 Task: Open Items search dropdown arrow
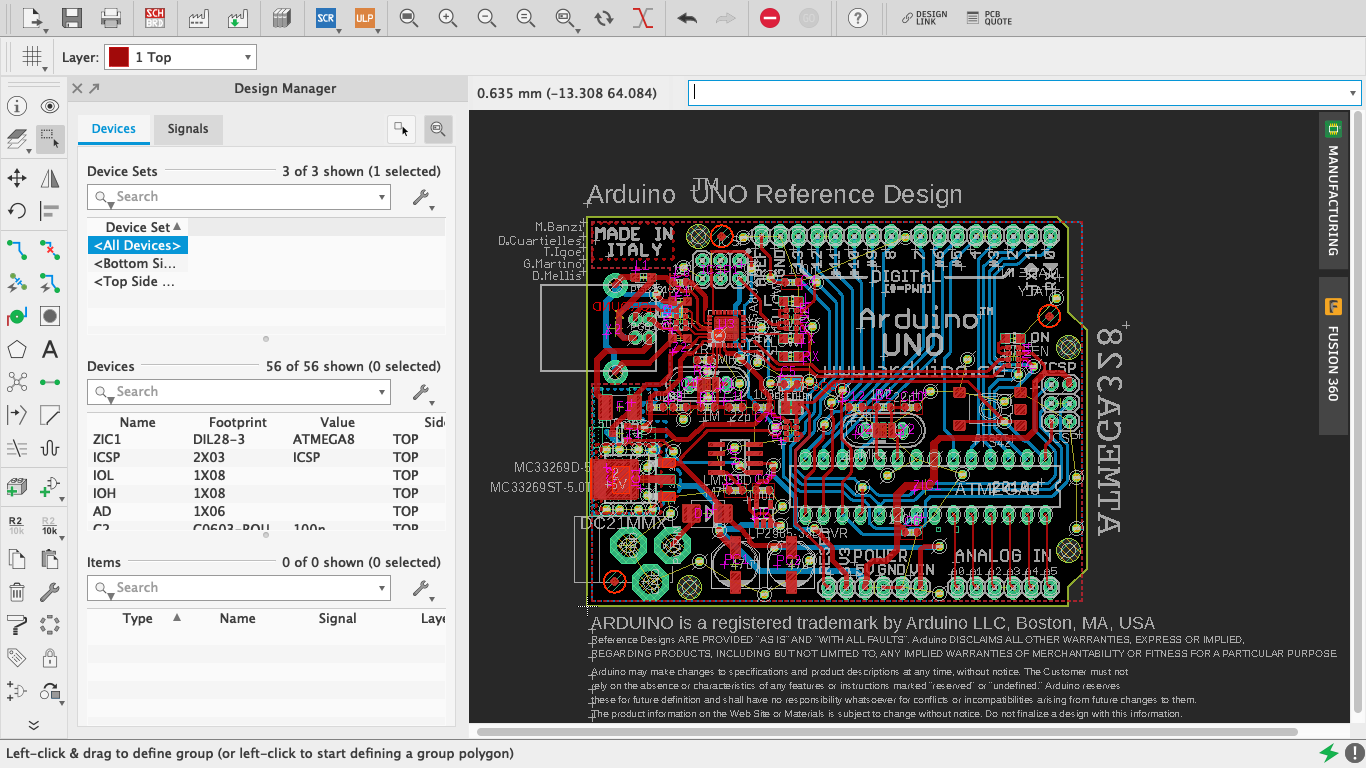[382, 588]
